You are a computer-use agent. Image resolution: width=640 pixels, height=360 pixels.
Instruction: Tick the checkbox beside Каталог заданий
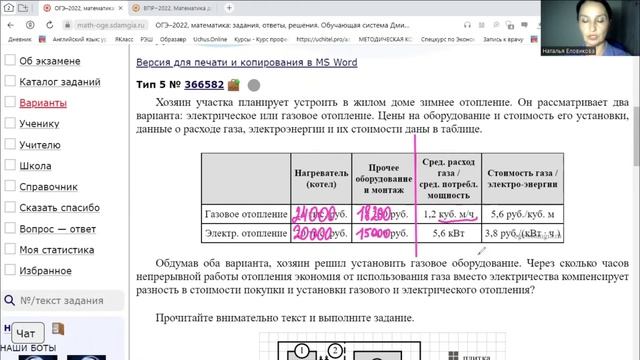(x=10, y=81)
